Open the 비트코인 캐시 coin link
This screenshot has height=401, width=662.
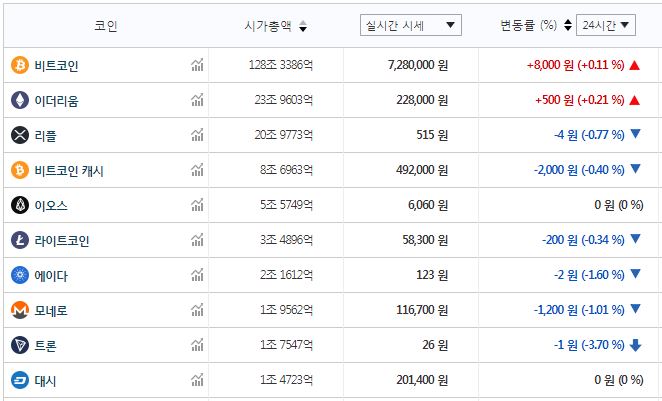coord(70,170)
